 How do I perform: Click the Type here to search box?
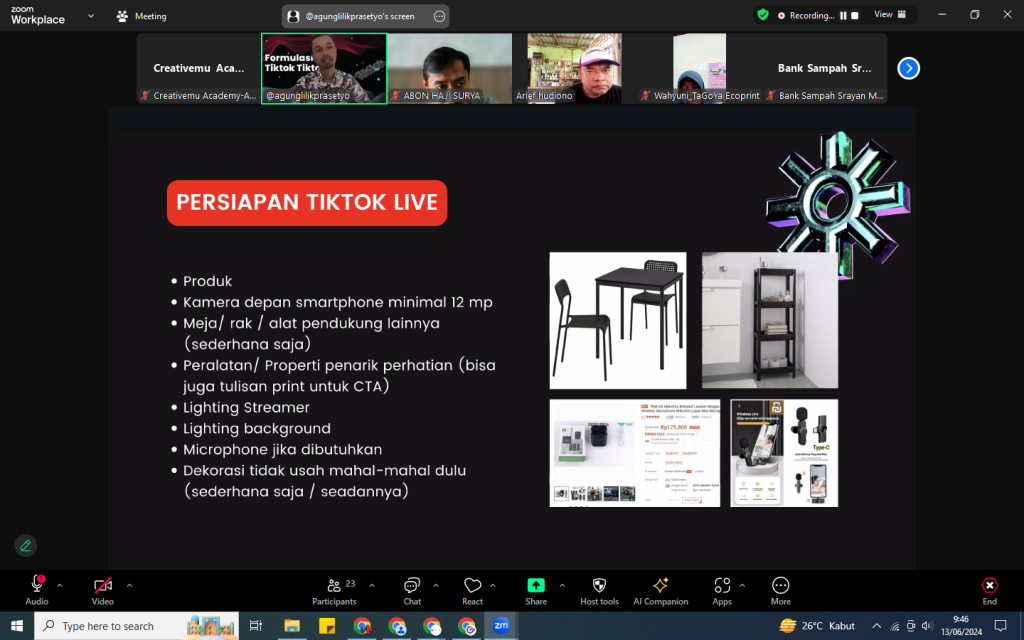[x=136, y=626]
